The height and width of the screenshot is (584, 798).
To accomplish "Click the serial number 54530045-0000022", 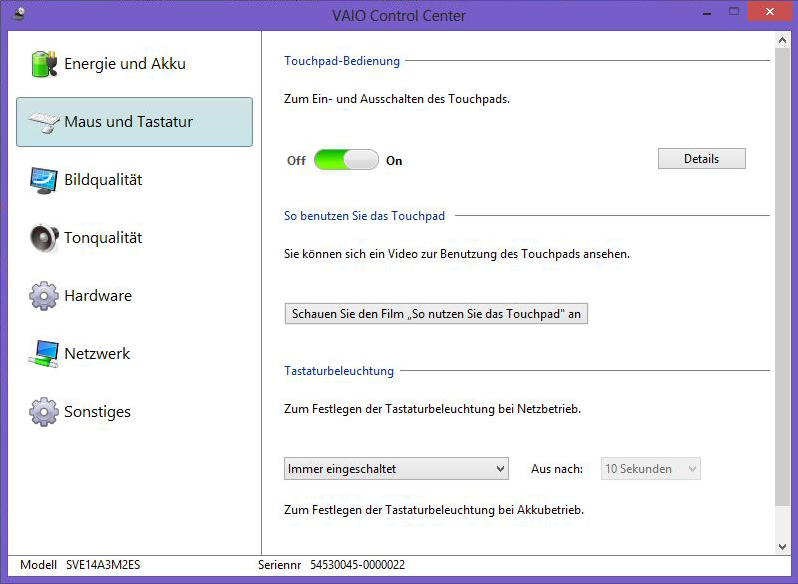I will [358, 565].
